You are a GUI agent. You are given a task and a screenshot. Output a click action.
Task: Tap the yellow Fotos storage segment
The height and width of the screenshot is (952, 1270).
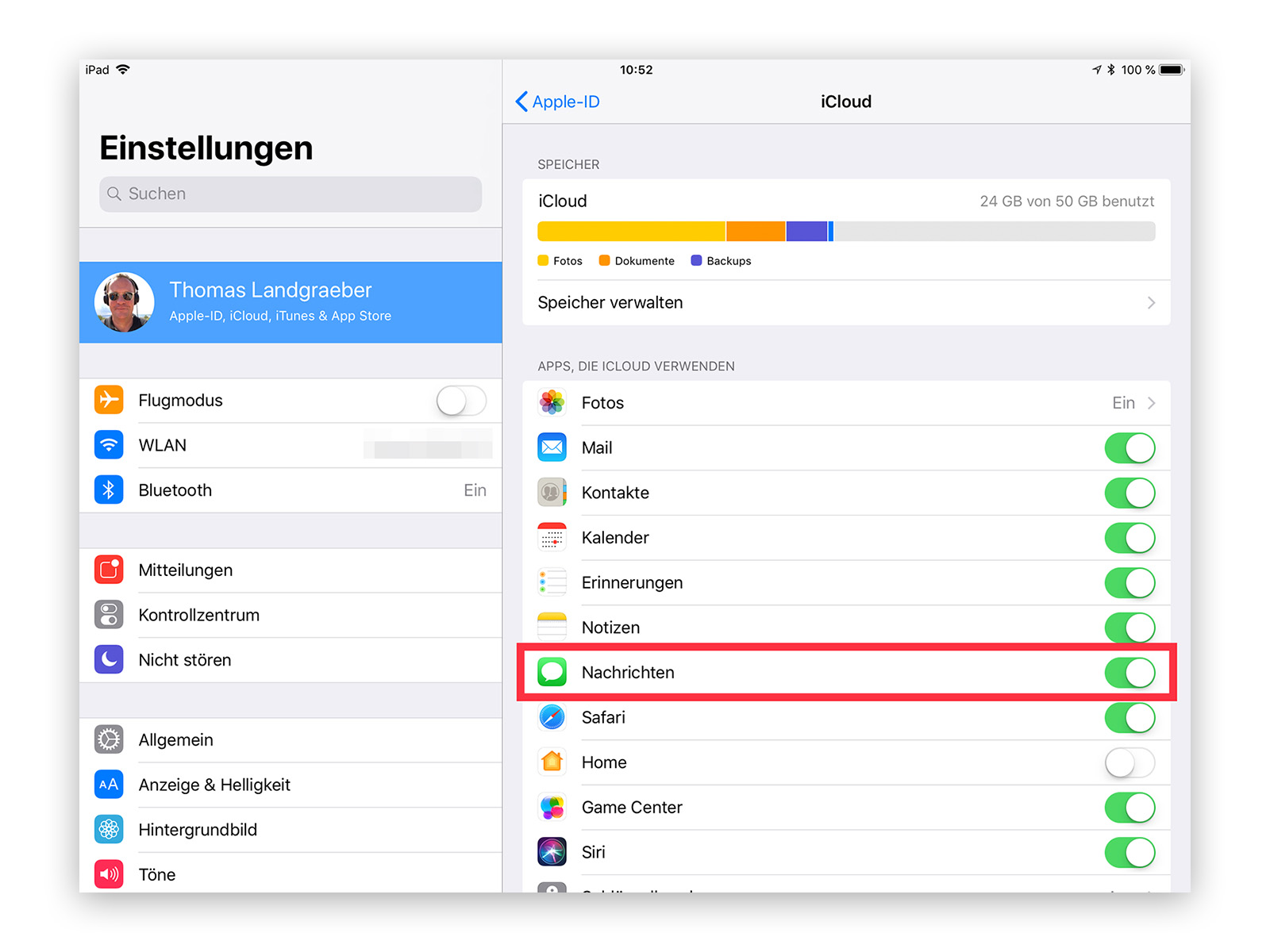point(631,231)
